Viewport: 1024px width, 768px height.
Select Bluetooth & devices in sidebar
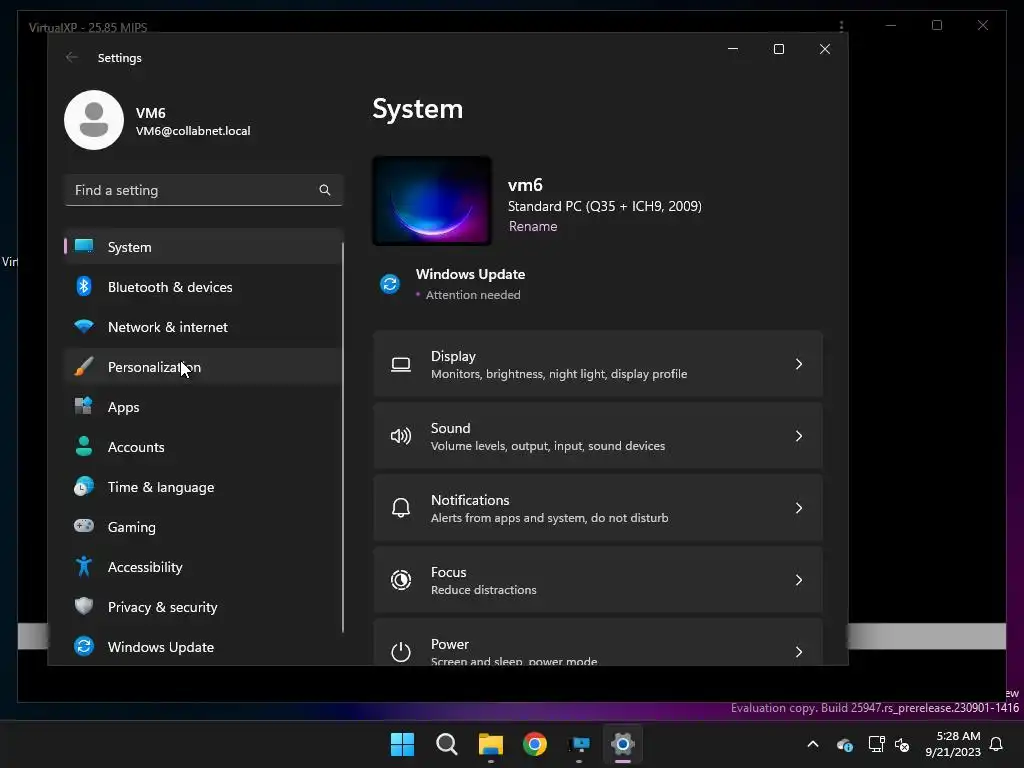coord(170,287)
